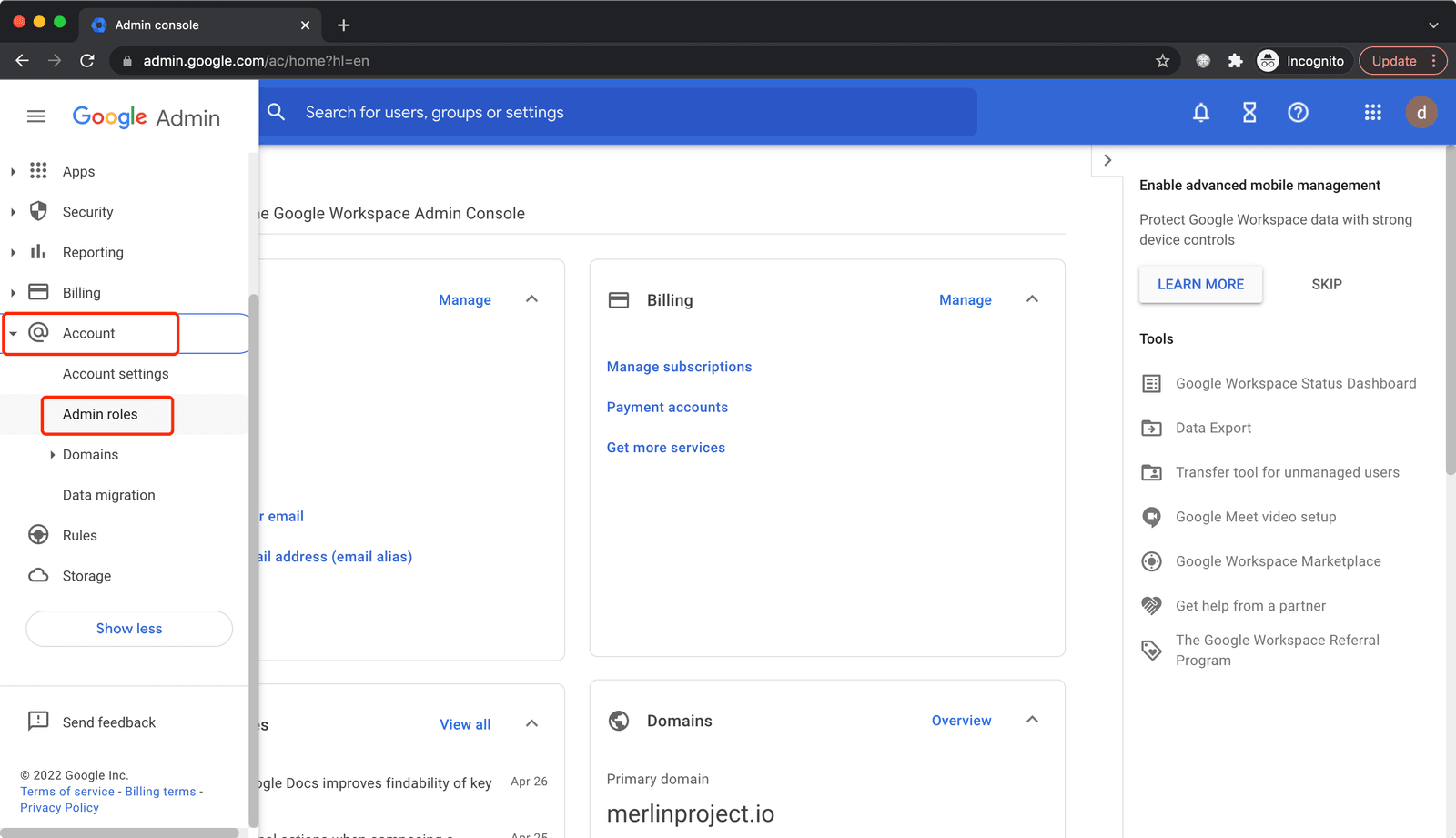Click Manage on the Billing card
The image size is (1456, 838).
click(x=966, y=299)
